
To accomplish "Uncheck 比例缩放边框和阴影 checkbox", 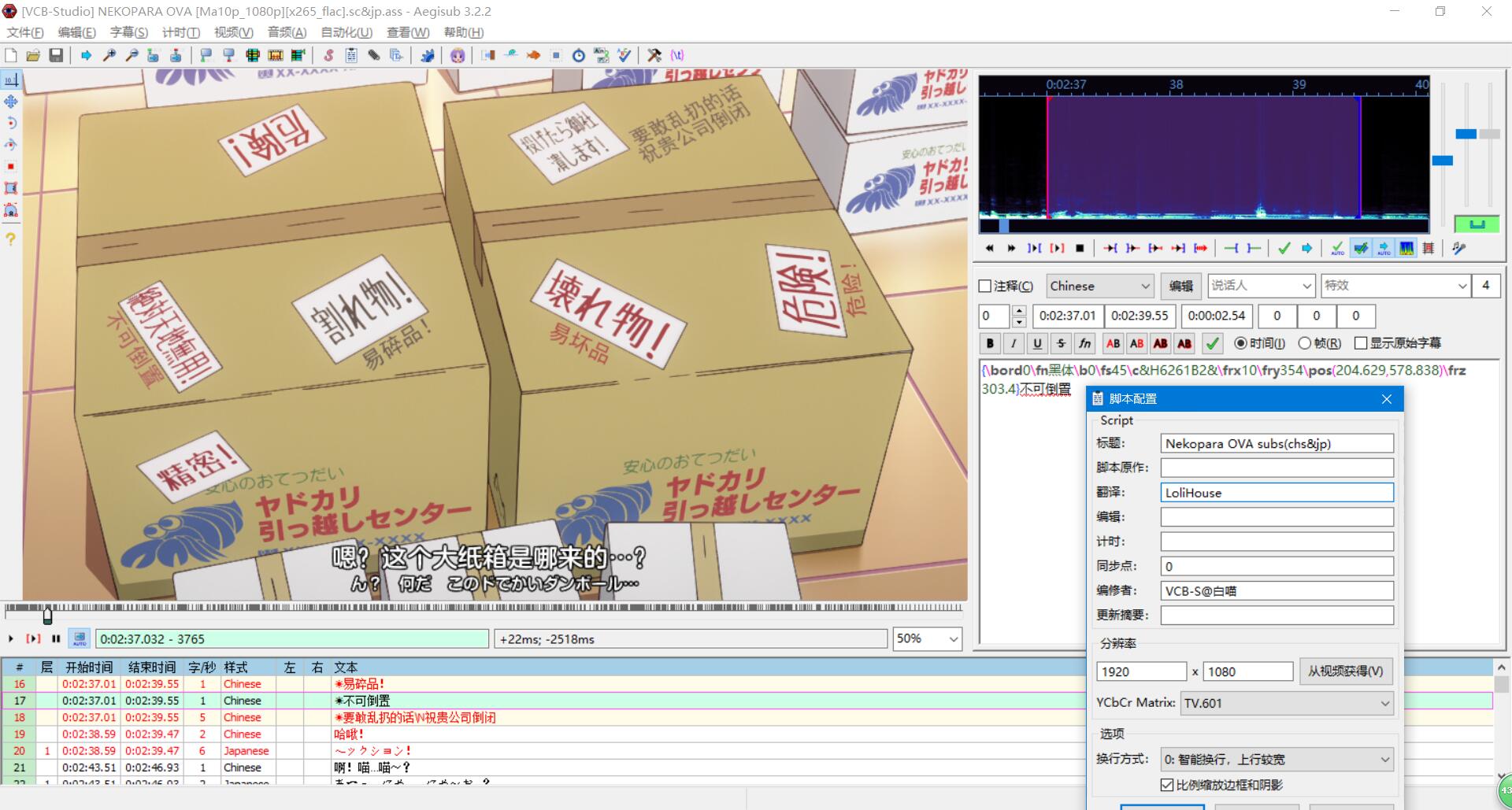I will [1167, 785].
